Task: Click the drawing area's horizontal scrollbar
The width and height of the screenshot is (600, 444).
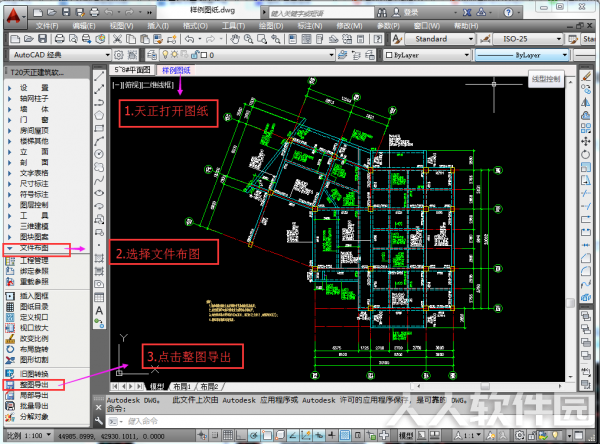Action: tap(489, 386)
